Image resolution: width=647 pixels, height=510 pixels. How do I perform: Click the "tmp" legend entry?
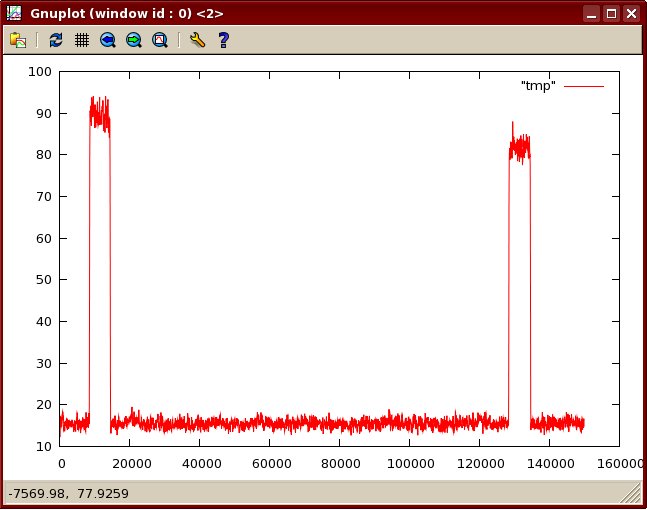point(538,86)
